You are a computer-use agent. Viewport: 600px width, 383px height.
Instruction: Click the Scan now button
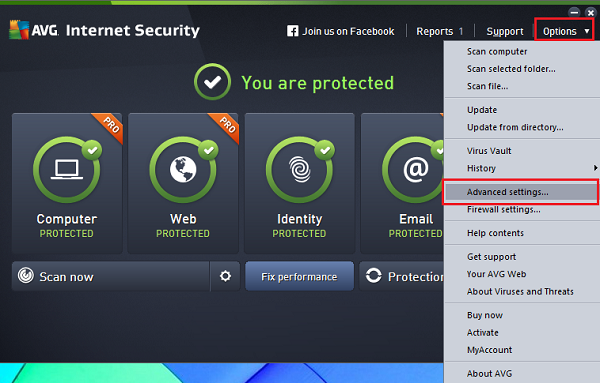(x=111, y=276)
